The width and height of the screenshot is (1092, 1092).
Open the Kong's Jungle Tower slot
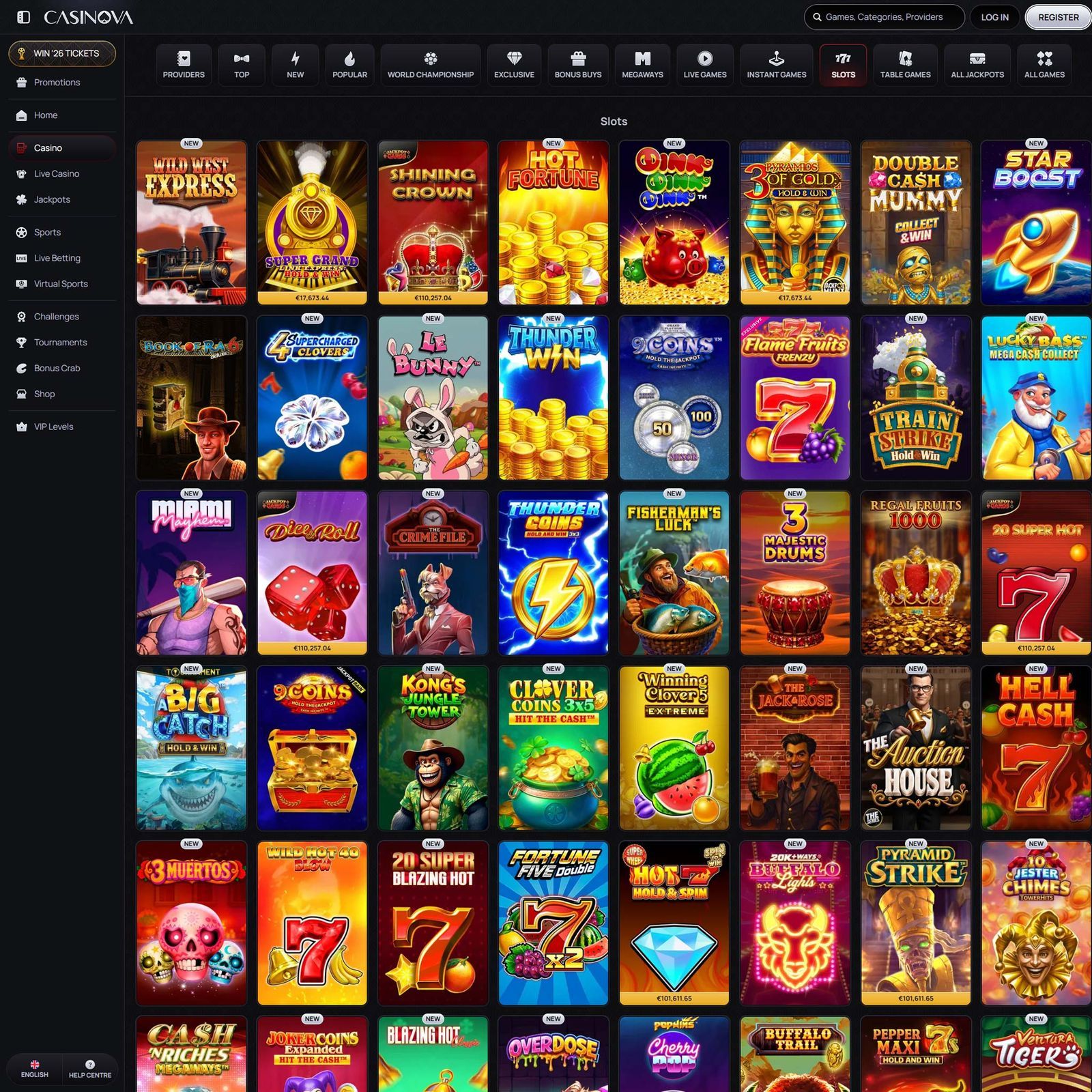(x=433, y=748)
